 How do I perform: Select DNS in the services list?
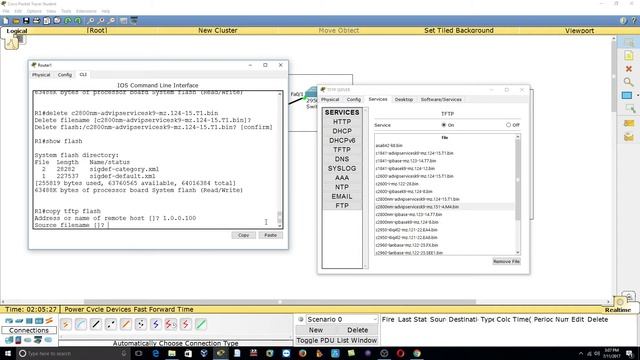[x=342, y=159]
